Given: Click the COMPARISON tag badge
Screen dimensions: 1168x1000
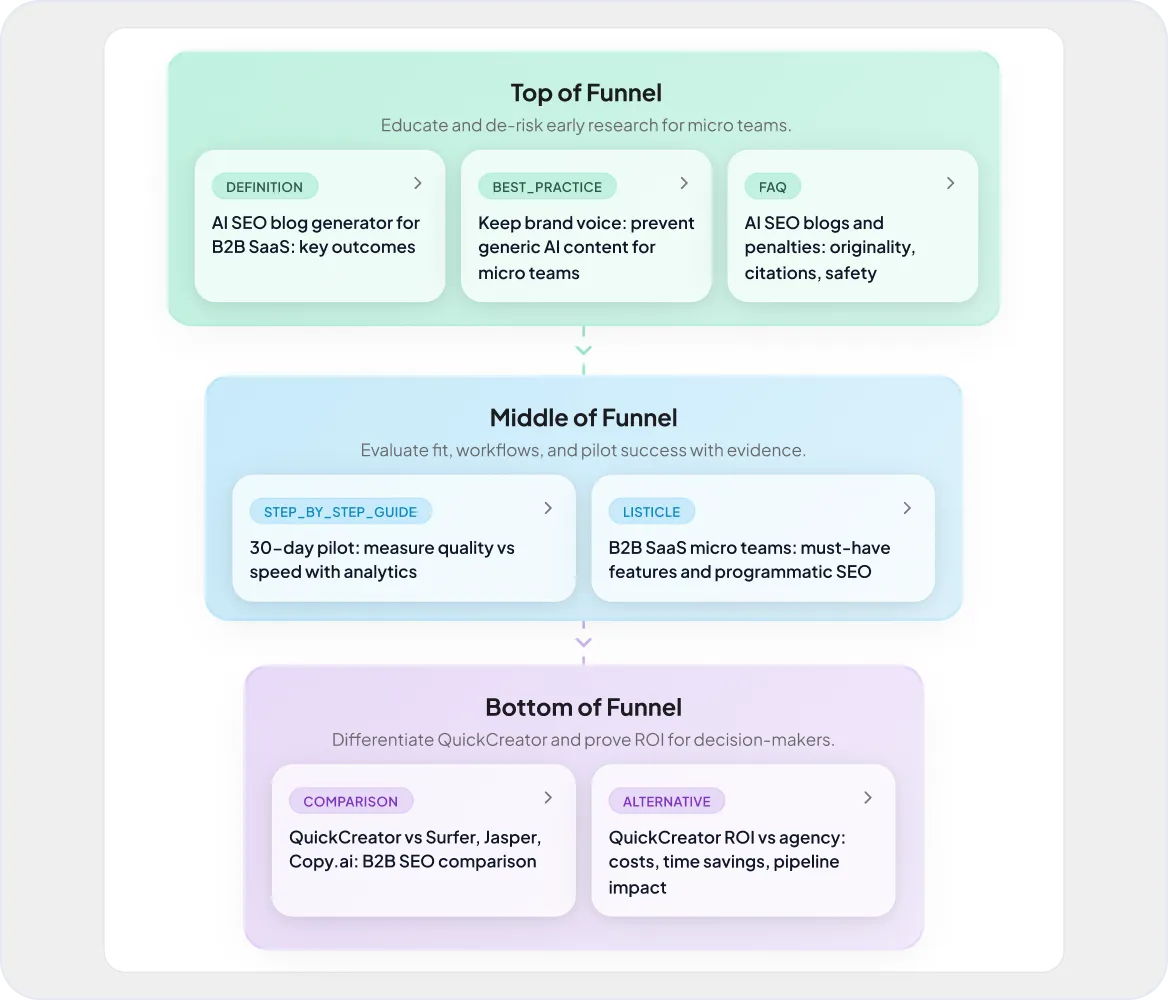Looking at the screenshot, I should [x=350, y=801].
